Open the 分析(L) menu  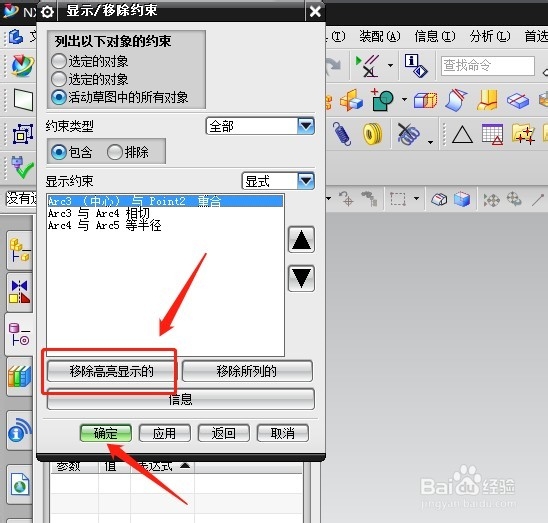[490, 36]
